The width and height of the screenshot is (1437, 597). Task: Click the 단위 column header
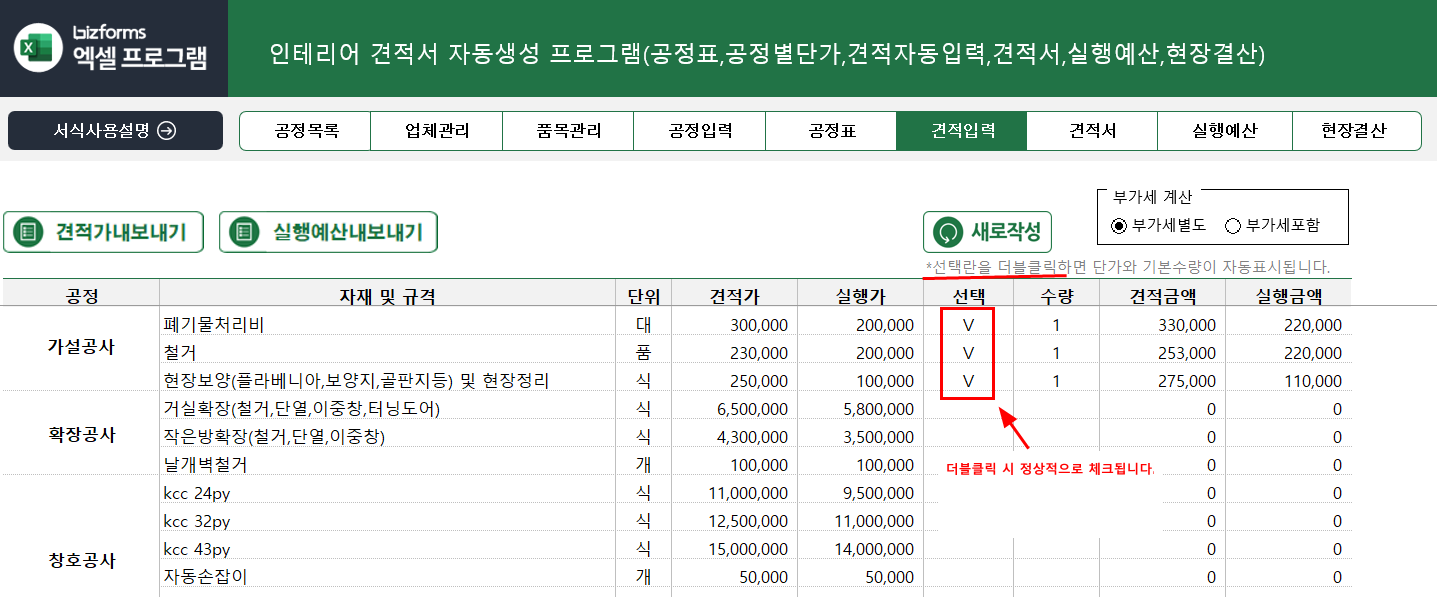click(643, 295)
